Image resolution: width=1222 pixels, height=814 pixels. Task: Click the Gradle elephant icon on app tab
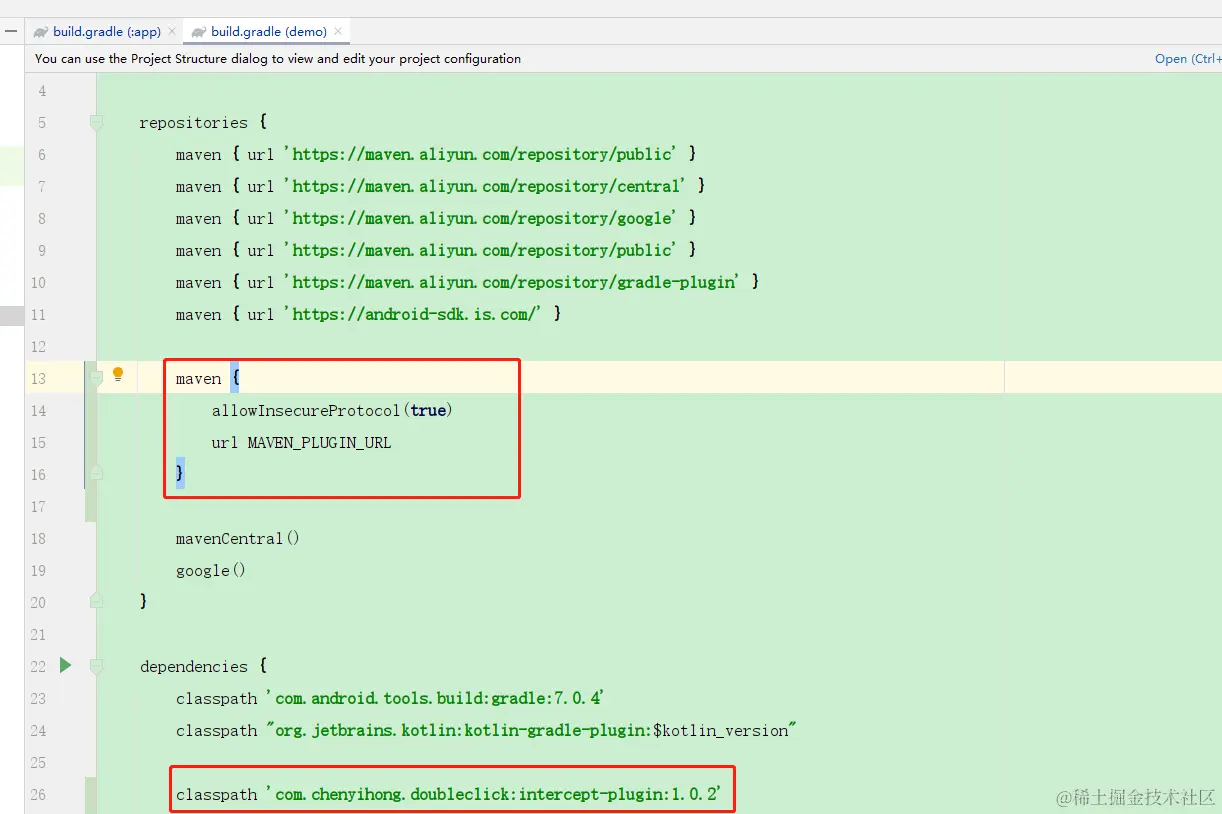point(41,32)
